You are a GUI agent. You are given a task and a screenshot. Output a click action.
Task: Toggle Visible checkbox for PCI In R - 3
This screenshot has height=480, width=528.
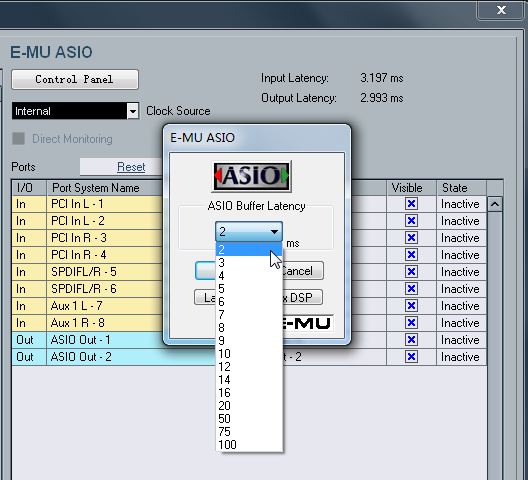click(411, 238)
